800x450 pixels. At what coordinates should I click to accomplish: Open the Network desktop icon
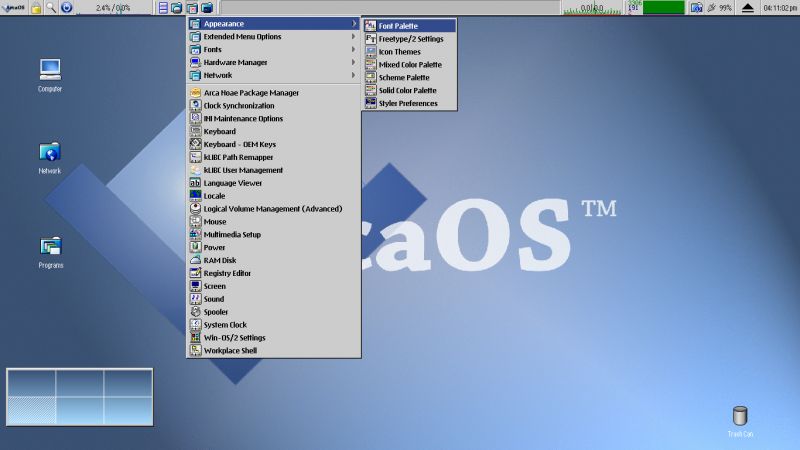(49, 158)
